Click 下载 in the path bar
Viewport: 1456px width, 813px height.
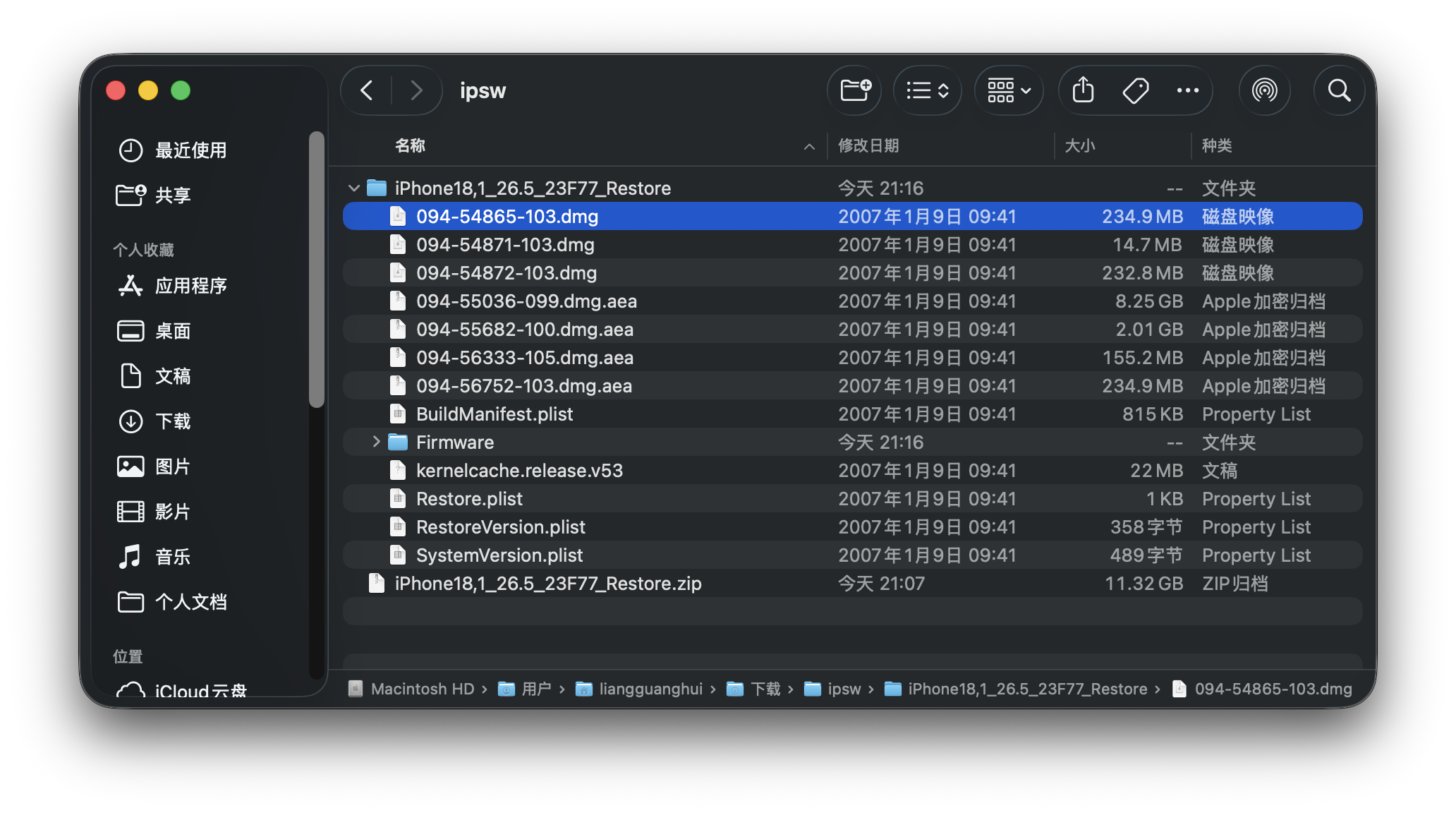pos(753,689)
